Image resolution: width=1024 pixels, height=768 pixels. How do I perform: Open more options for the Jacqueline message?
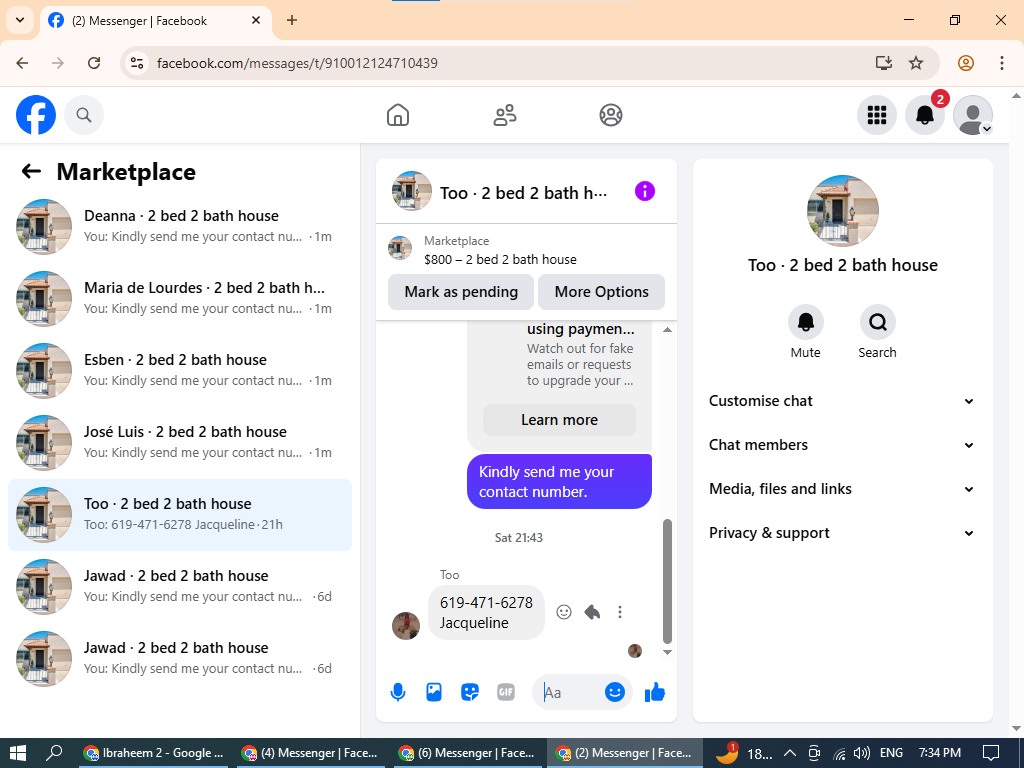(620, 612)
